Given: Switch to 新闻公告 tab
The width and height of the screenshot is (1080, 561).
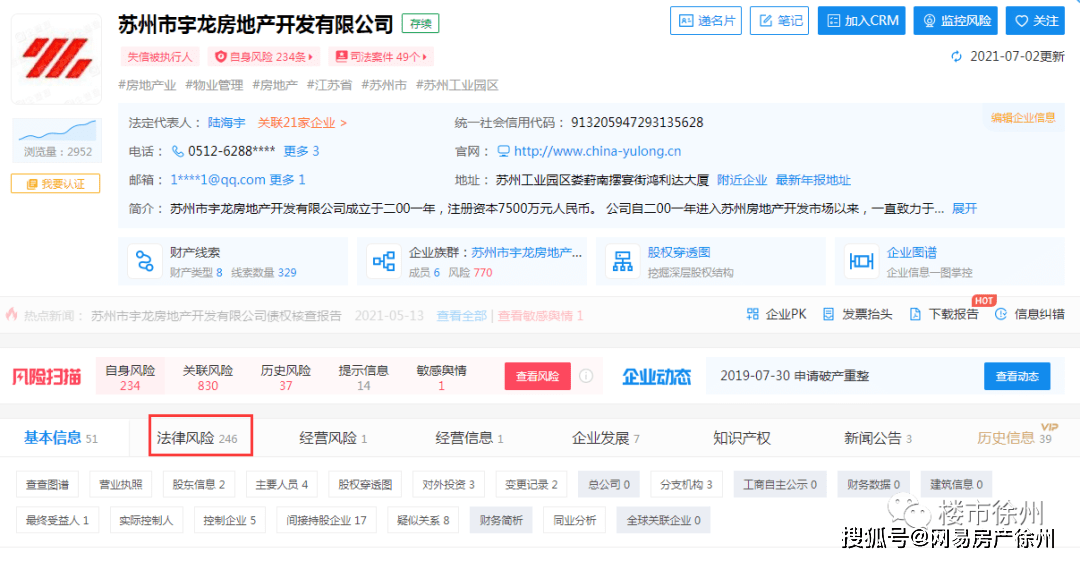Looking at the screenshot, I should click(878, 438).
